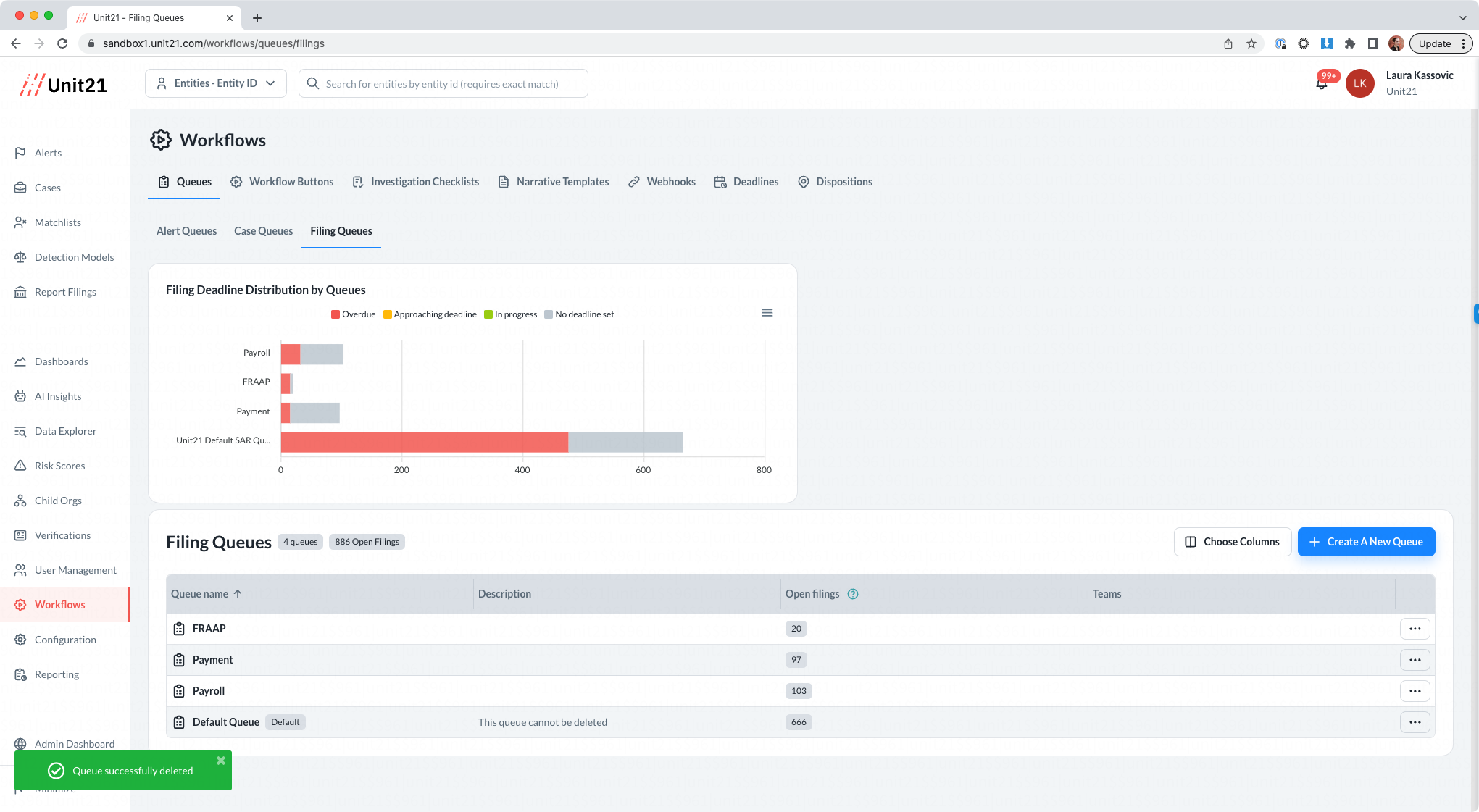Dismiss the queue deleted notification
The image size is (1479, 812).
point(221,761)
